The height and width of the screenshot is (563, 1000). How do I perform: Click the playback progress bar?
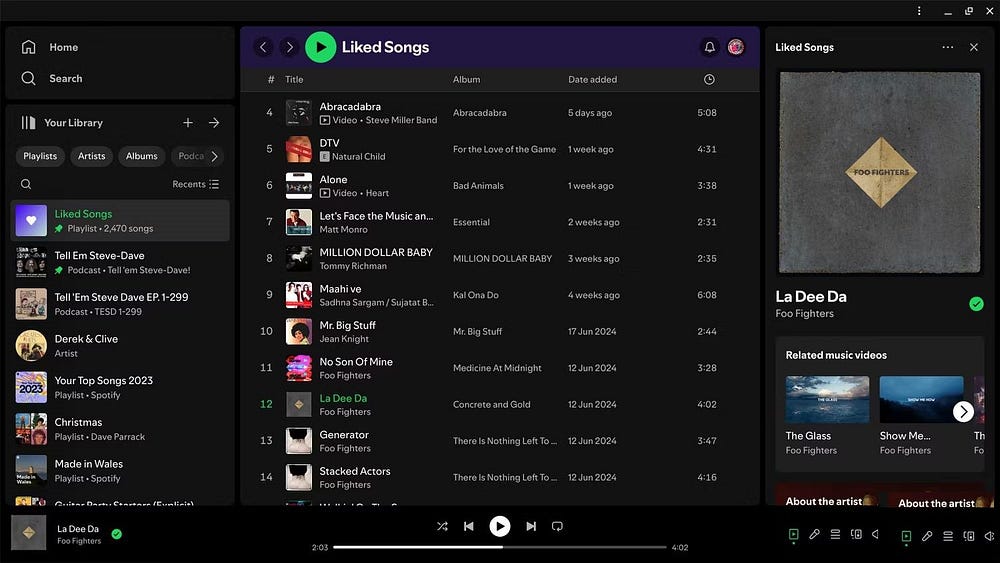[x=500, y=547]
